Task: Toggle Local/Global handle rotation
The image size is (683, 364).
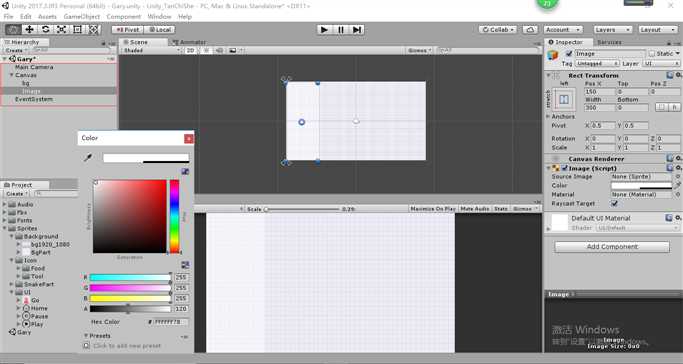Action: [160, 30]
